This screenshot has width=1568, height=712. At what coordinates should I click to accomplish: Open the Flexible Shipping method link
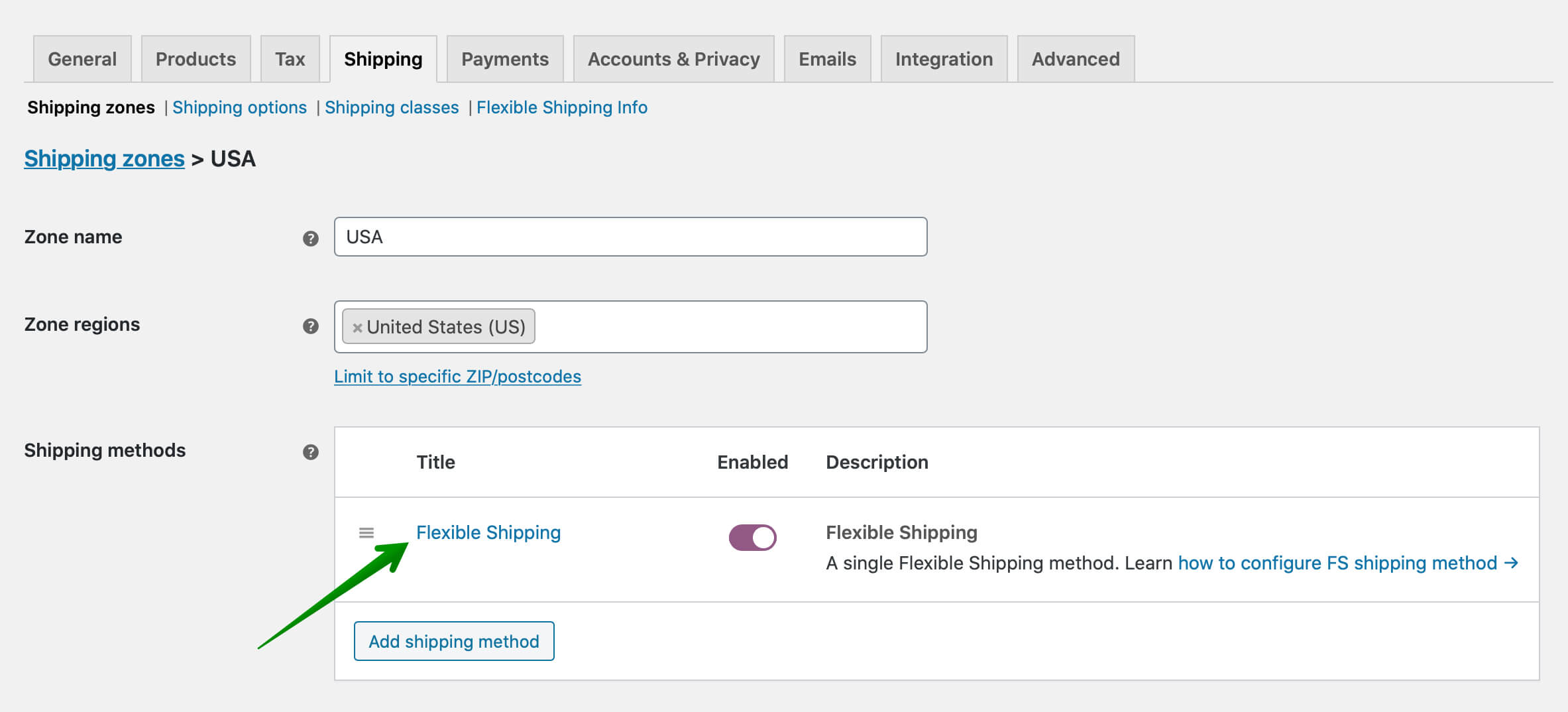488,532
